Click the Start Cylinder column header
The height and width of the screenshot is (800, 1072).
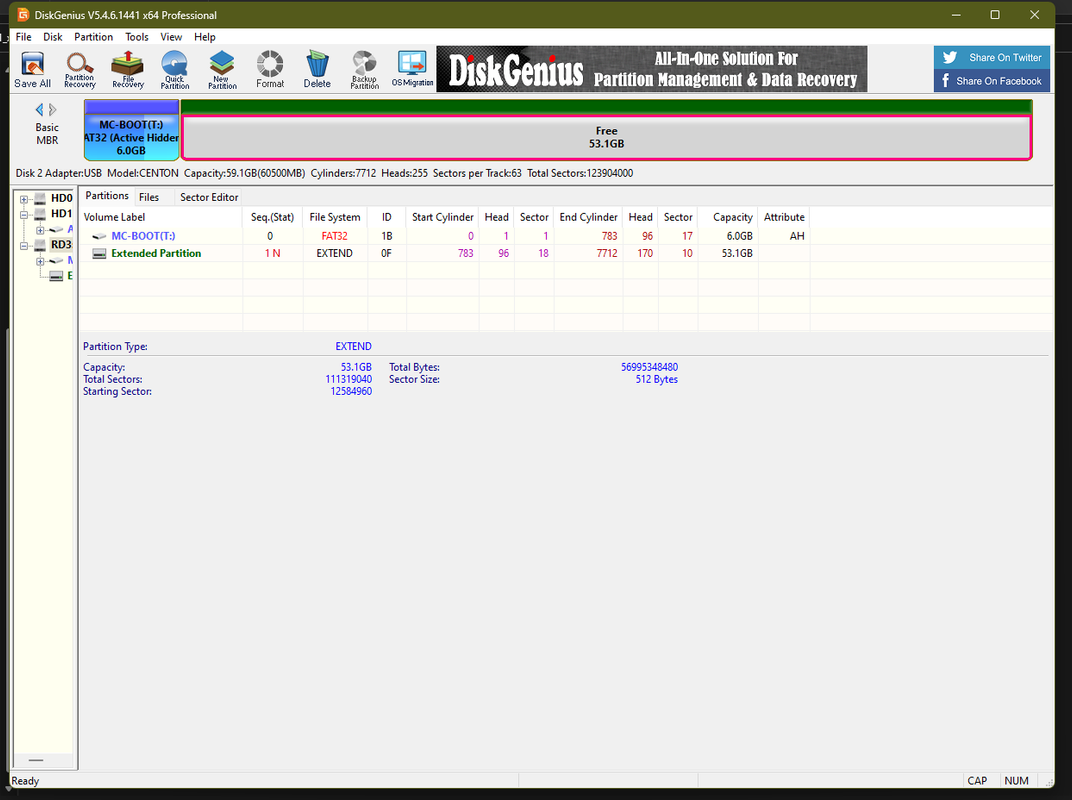coord(442,217)
